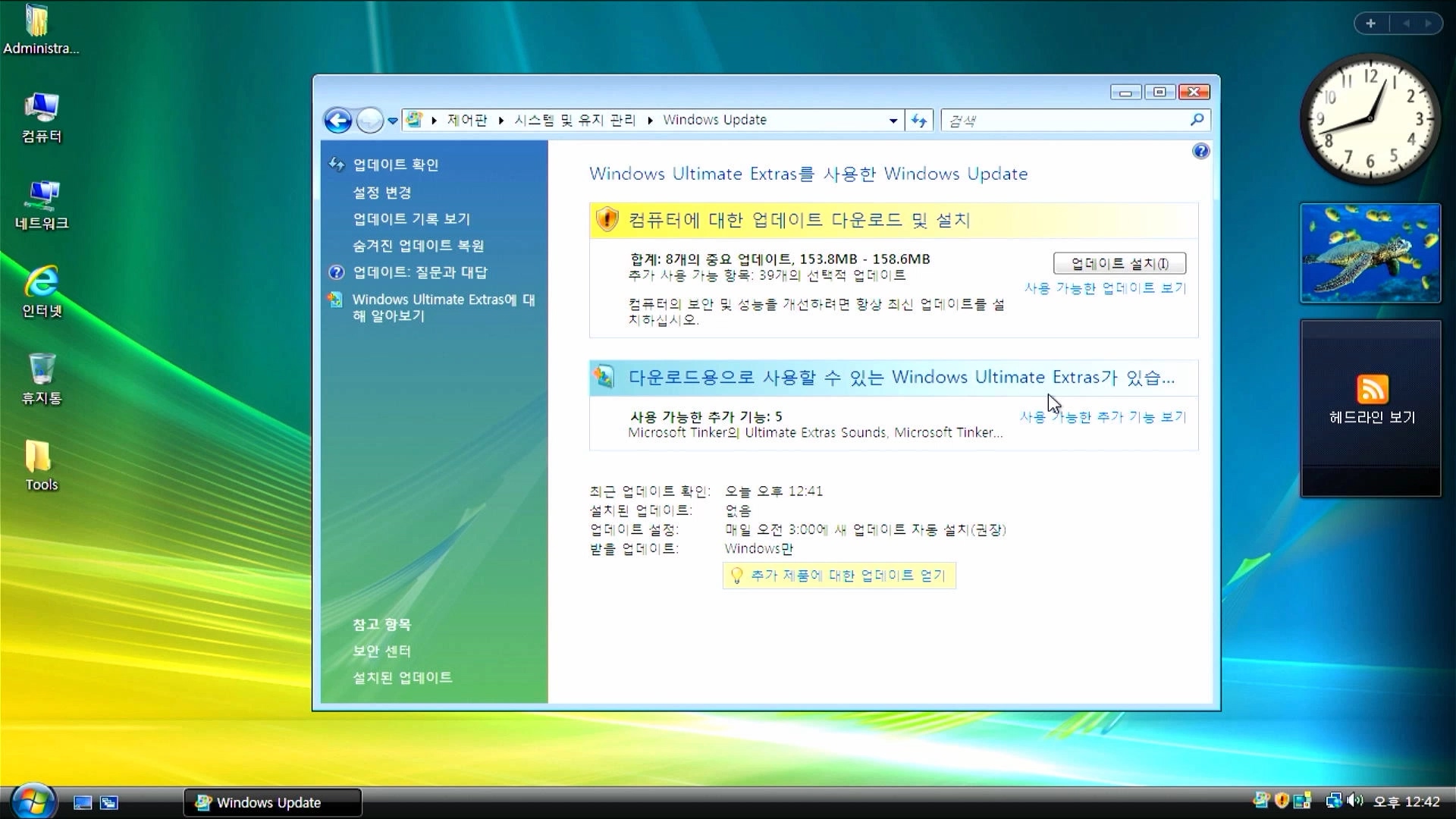Screen dimensions: 1456x819
Task: Open recent pages dropdown next to forward button
Action: point(392,121)
